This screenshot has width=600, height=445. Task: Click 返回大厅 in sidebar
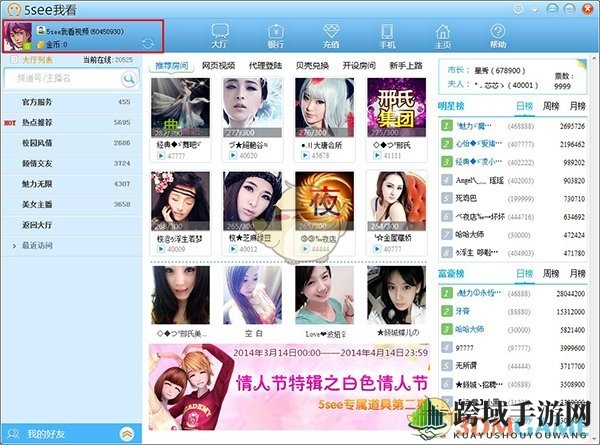(x=72, y=225)
